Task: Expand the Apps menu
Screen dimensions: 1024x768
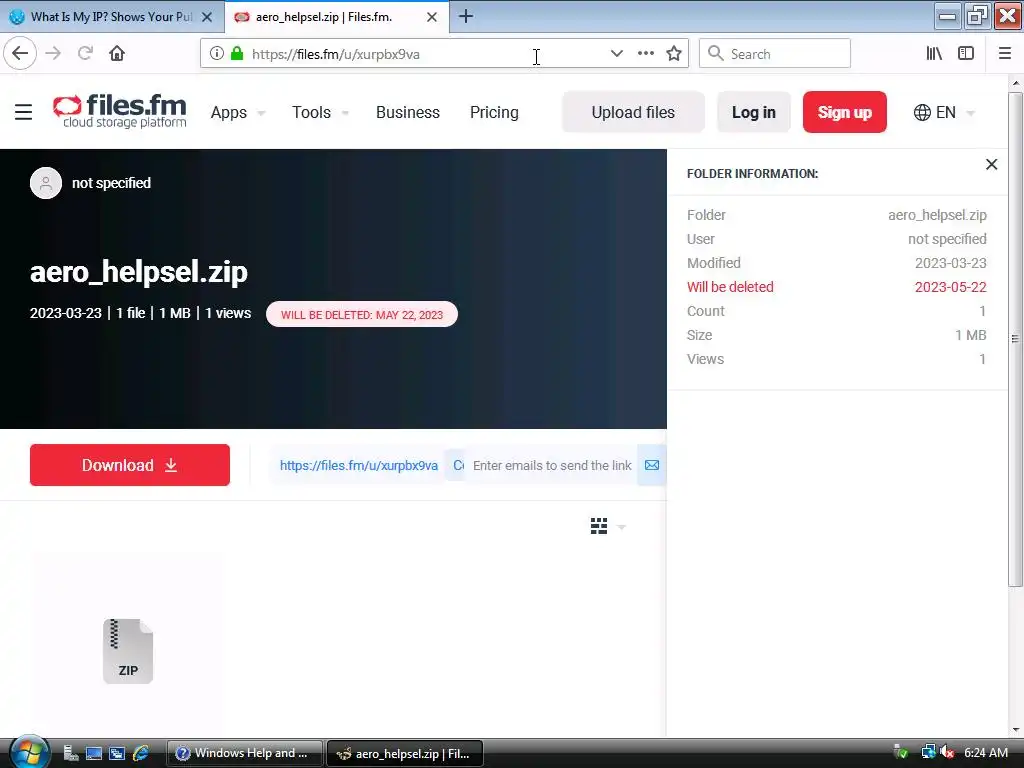Action: pos(237,112)
